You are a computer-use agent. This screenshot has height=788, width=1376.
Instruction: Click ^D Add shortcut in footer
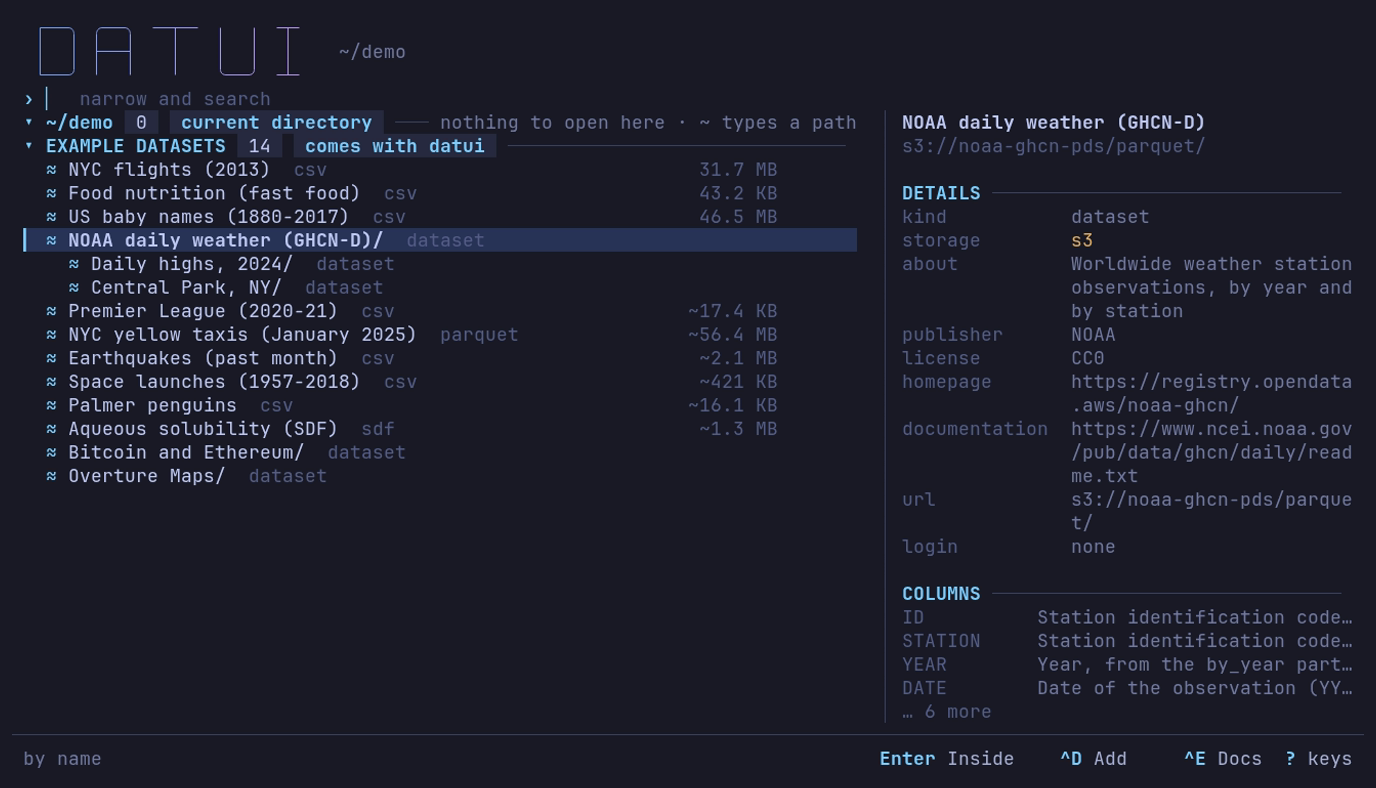(x=1093, y=759)
